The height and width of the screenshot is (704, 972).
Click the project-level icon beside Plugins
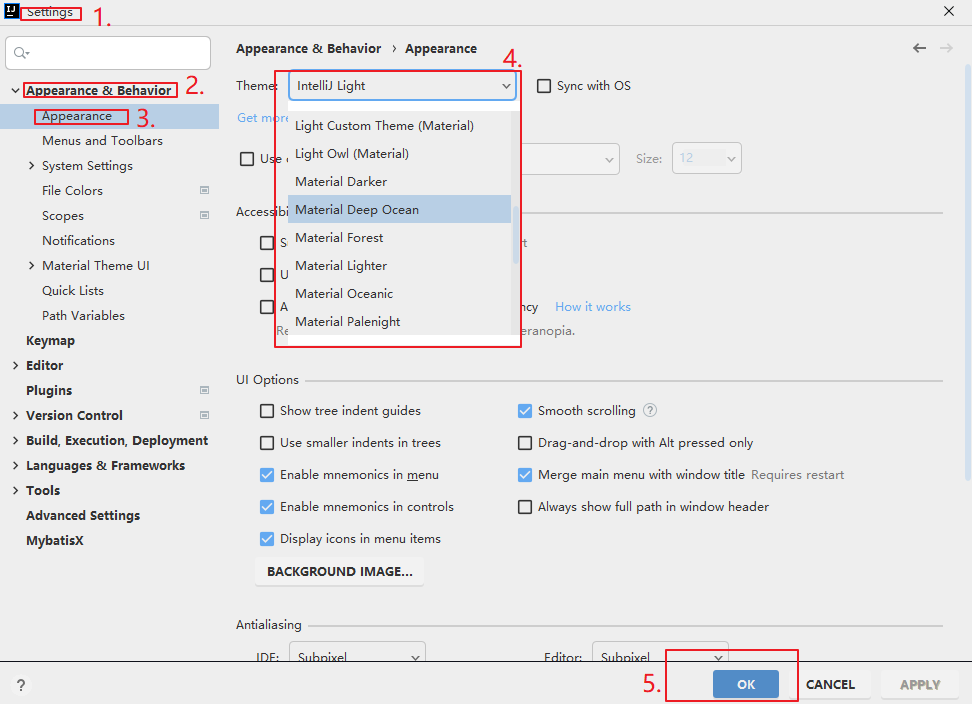coord(204,390)
